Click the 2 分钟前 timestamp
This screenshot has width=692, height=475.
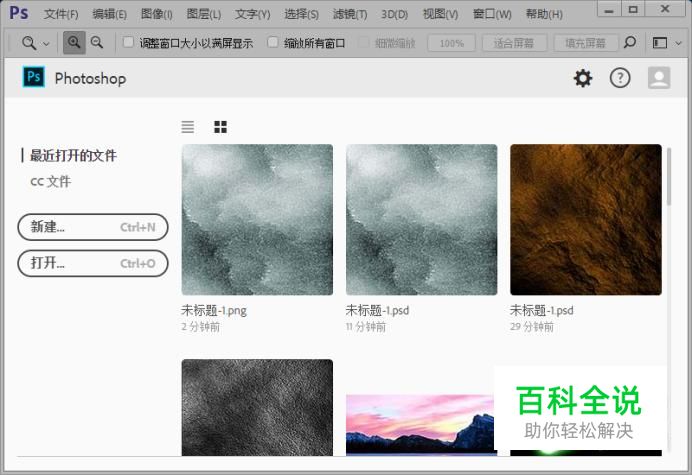(200, 327)
